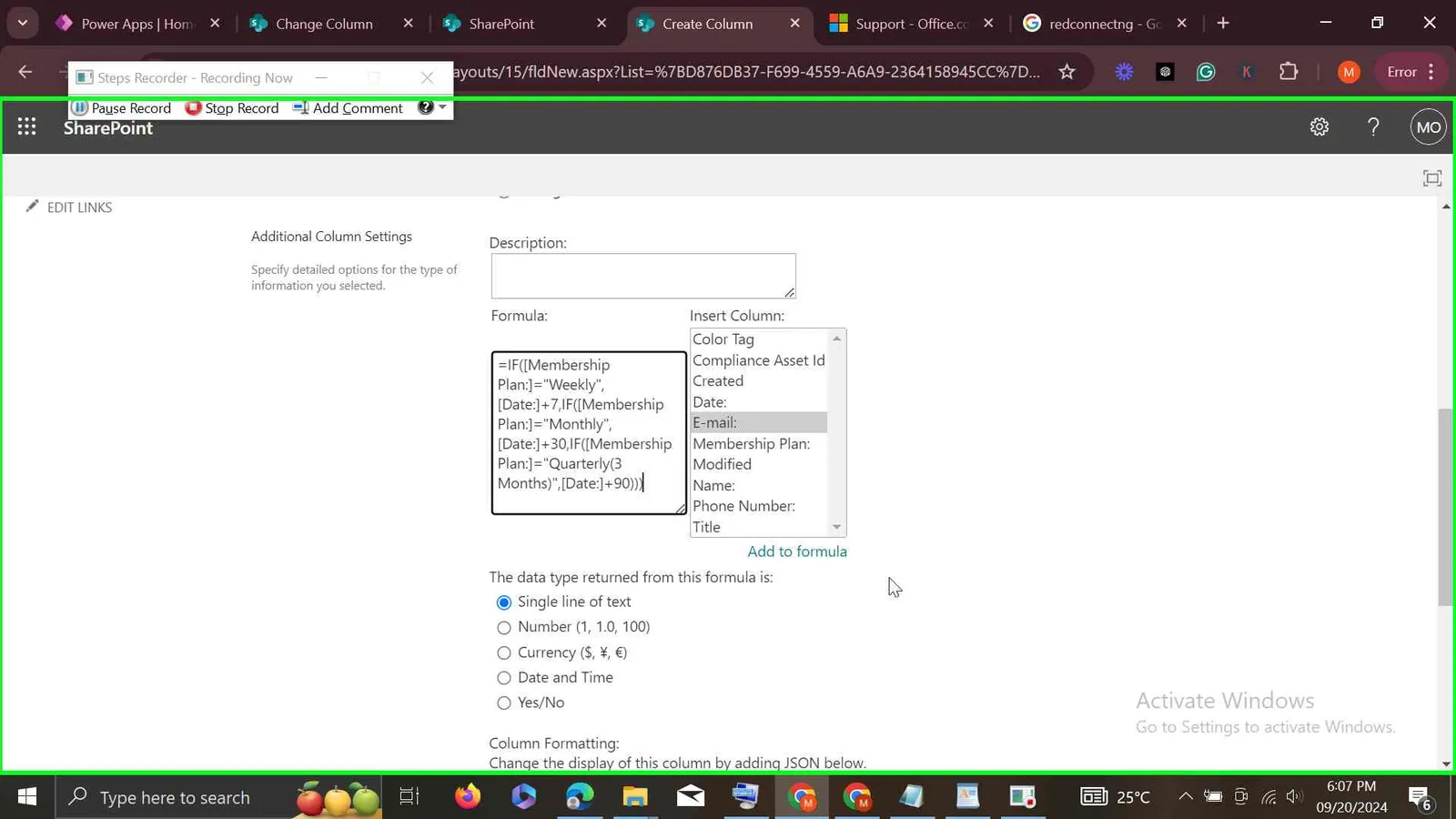Screen dimensions: 1456x819
Task: Open the SharePoint app launcher waffle
Action: [27, 127]
